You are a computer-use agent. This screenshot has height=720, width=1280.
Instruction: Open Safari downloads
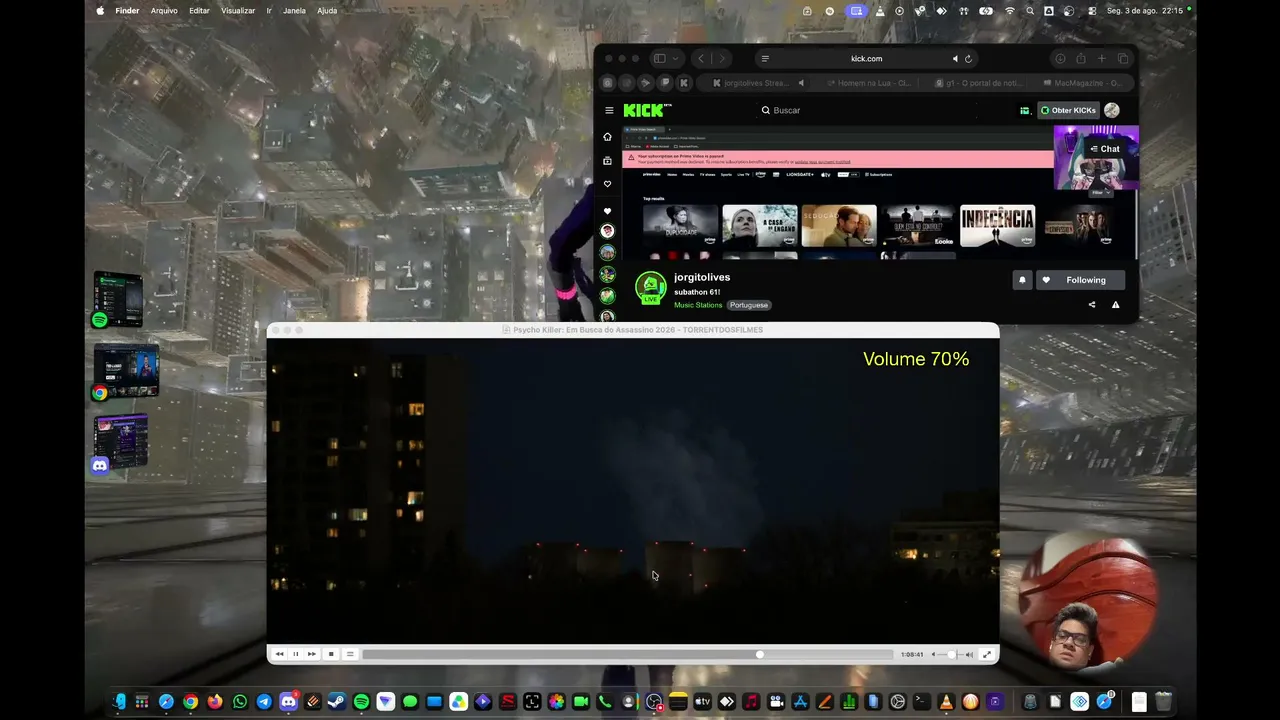[x=1060, y=59]
